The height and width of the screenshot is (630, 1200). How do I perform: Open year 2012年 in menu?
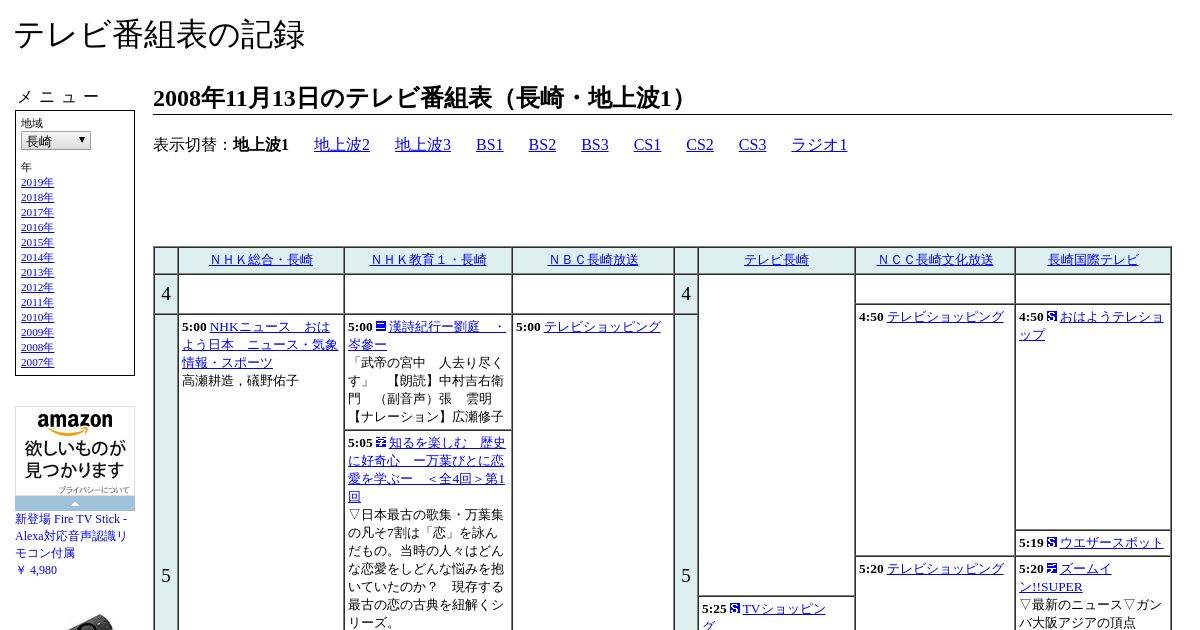(37, 287)
